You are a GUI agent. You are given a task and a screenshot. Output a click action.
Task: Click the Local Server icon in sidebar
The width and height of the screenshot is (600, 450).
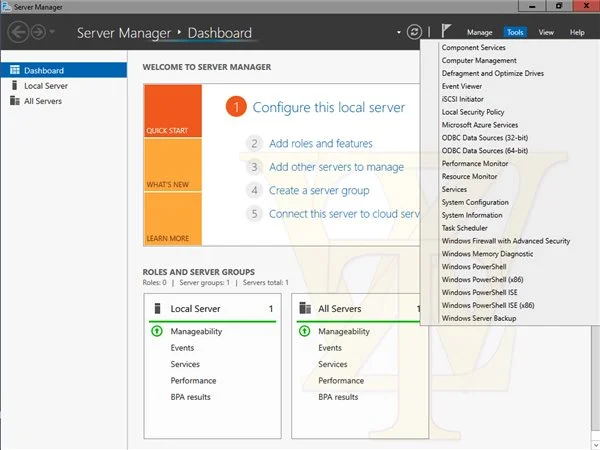coord(15,85)
